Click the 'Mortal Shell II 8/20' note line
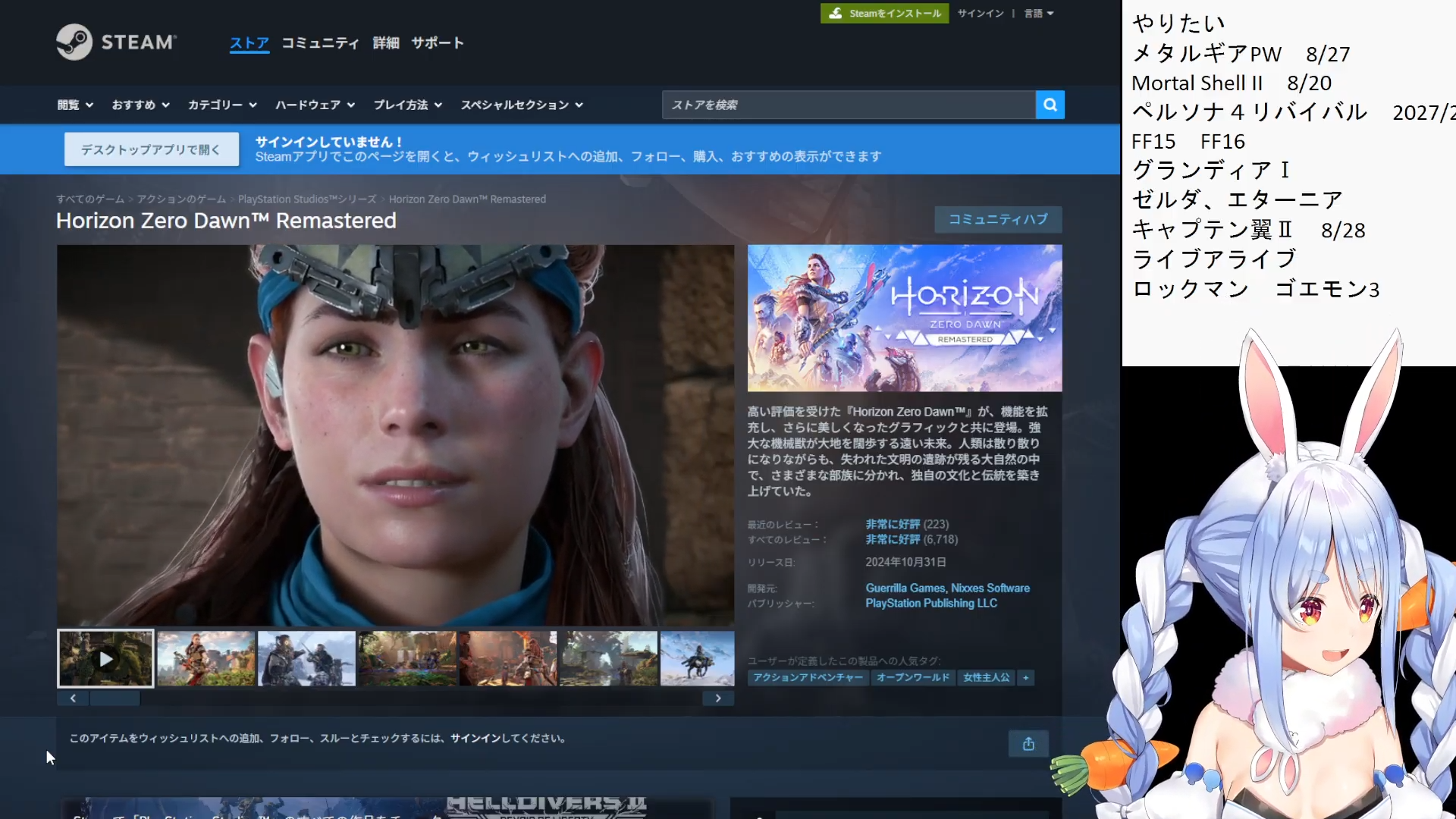The height and width of the screenshot is (819, 1456). pyautogui.click(x=1232, y=83)
